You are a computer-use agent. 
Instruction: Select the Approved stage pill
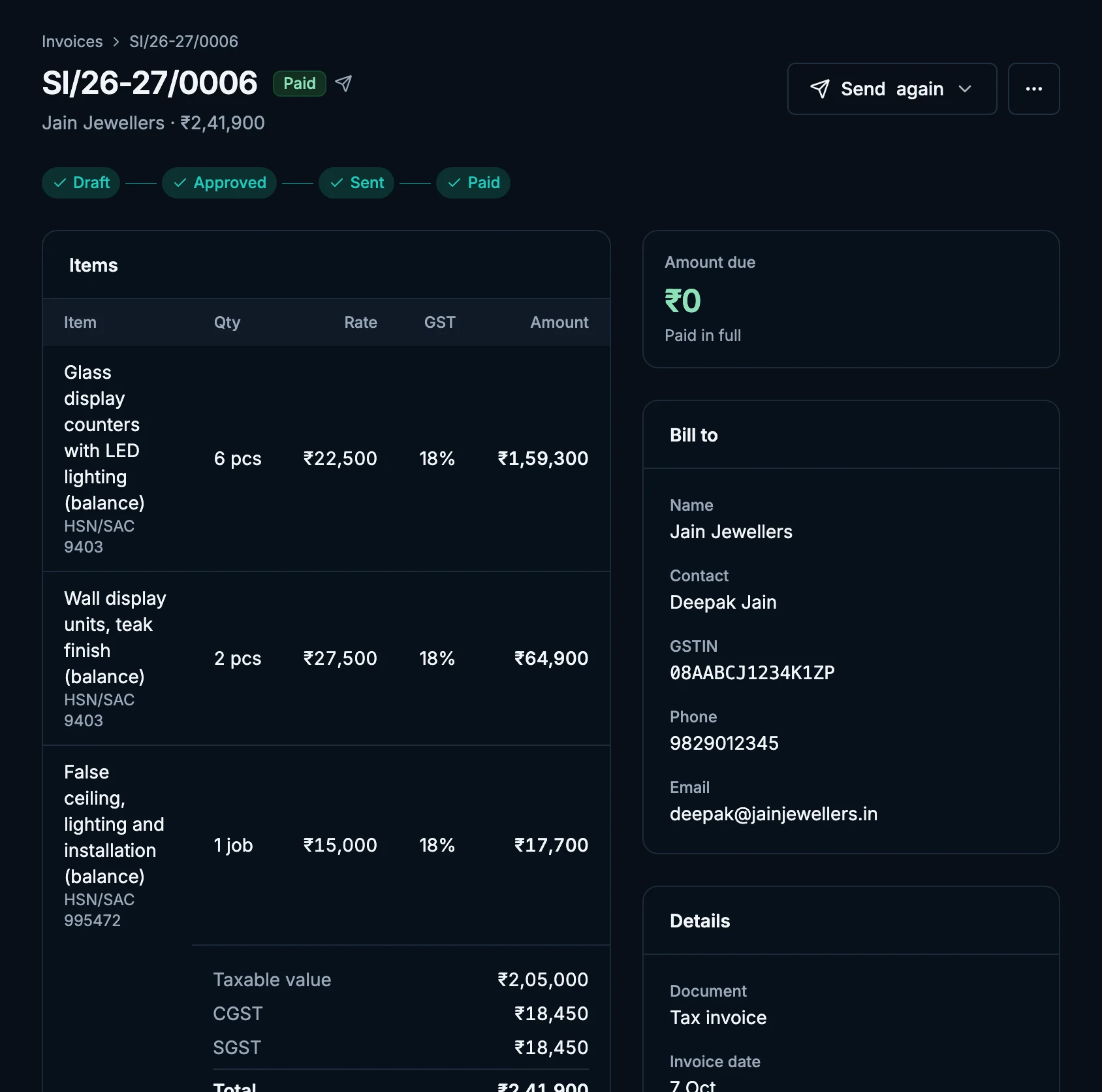tap(219, 183)
